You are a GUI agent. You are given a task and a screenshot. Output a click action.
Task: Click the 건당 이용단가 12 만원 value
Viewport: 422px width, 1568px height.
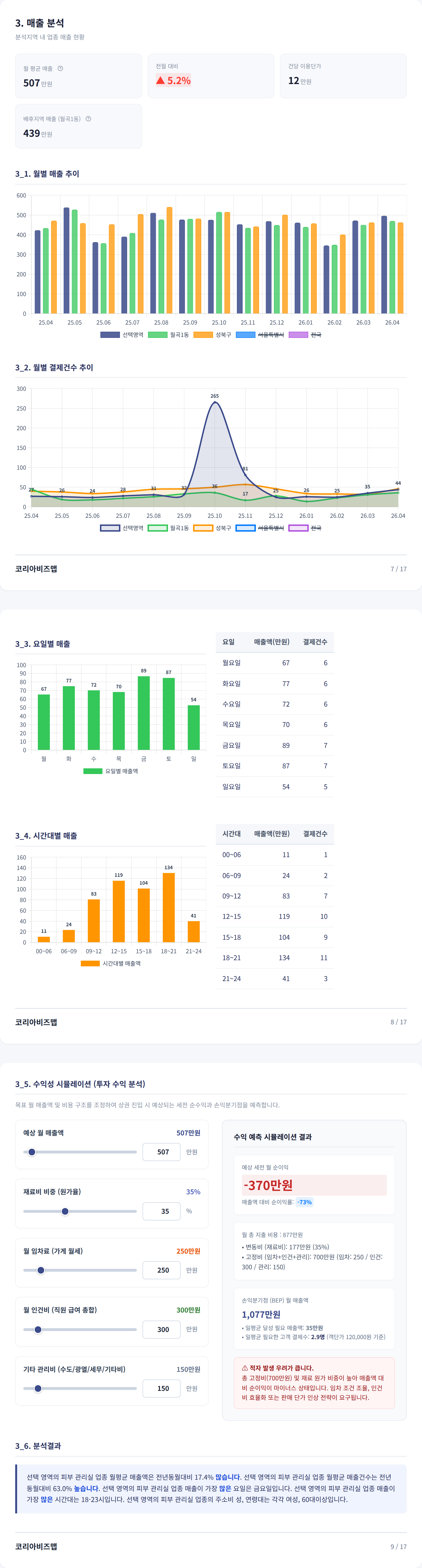pyautogui.click(x=300, y=80)
